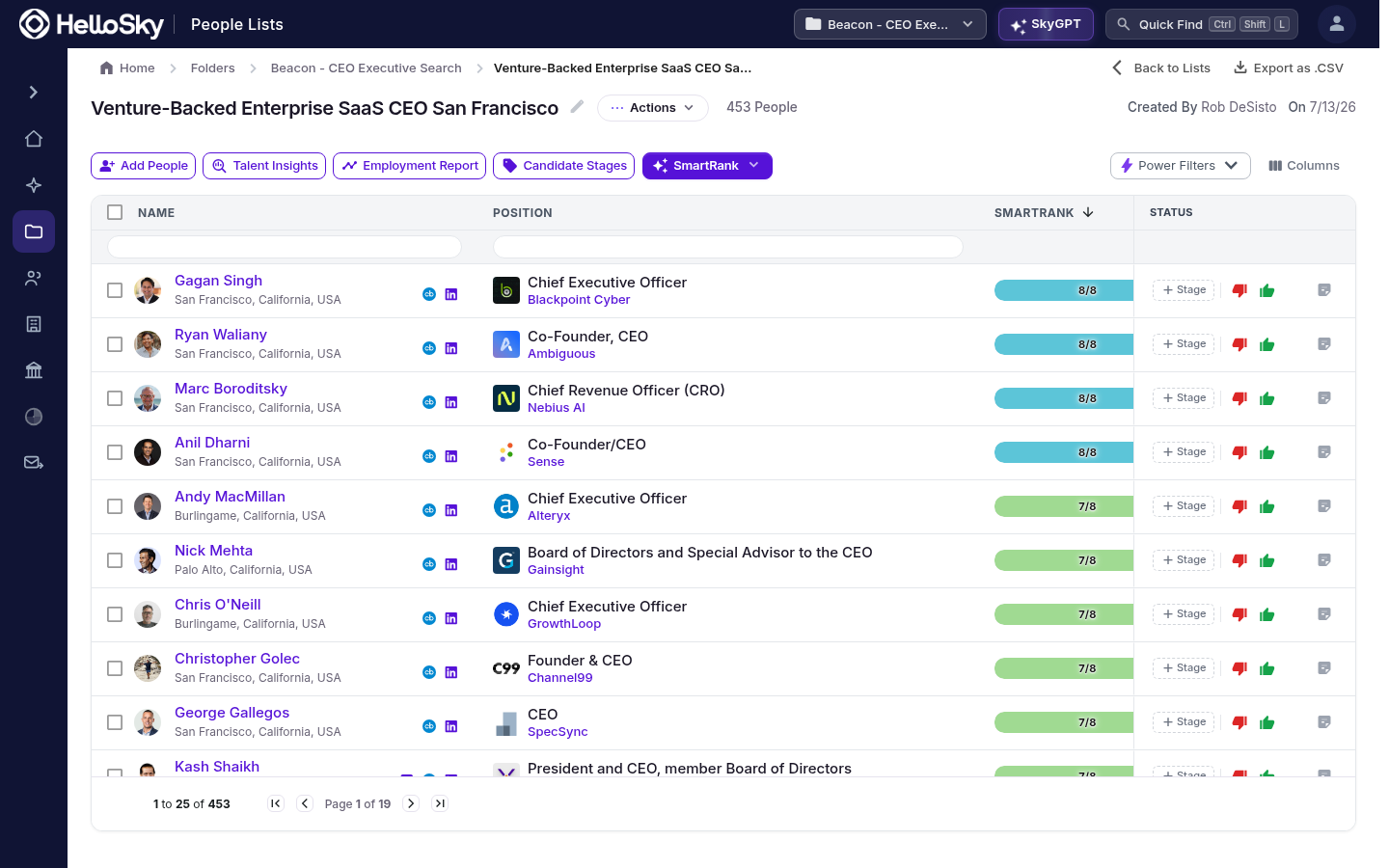Expand the left sidebar with the chevron
This screenshot has height=868, width=1389.
click(34, 93)
